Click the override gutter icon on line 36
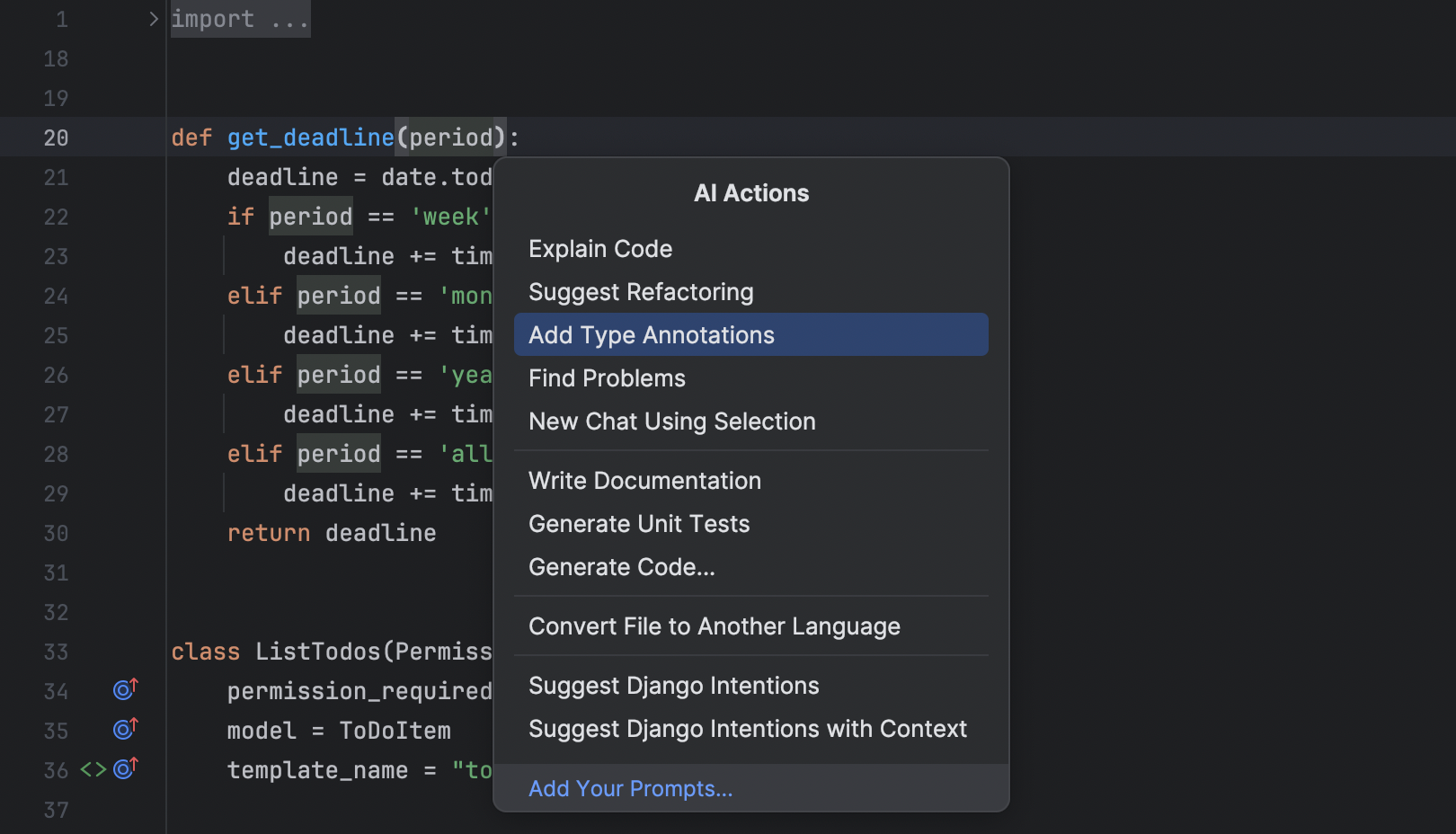This screenshot has width=1456, height=834. pyautogui.click(x=125, y=768)
